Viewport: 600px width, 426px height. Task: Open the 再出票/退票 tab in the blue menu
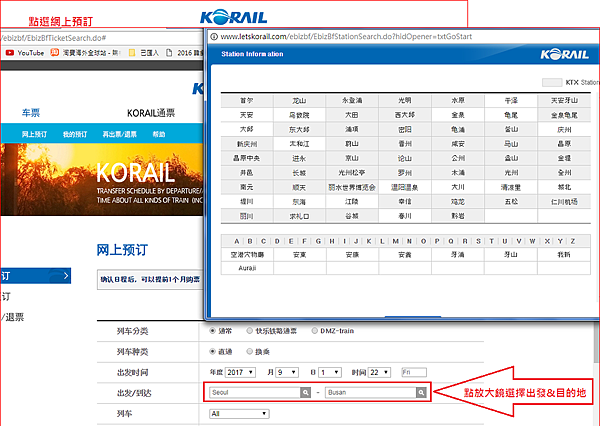point(119,134)
